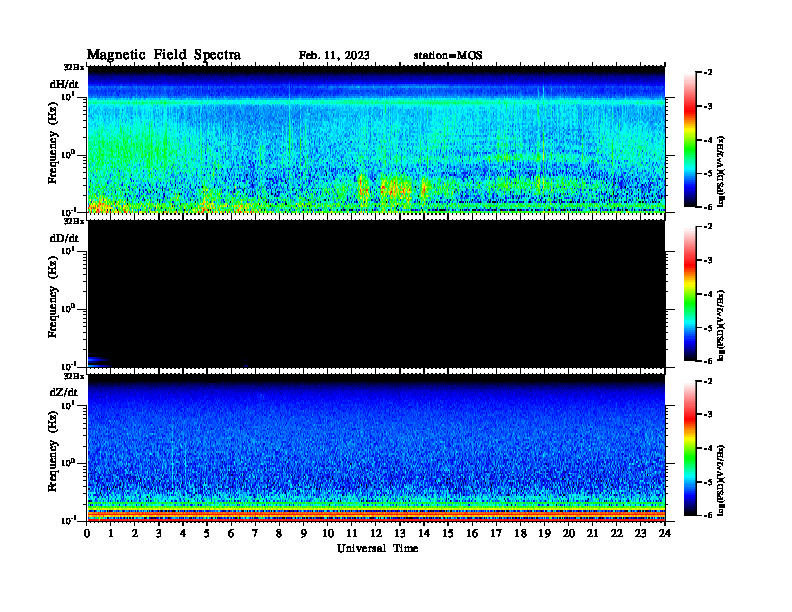The height and width of the screenshot is (612, 792).
Task: Click the "3" hour tick label
Action: [x=159, y=533]
